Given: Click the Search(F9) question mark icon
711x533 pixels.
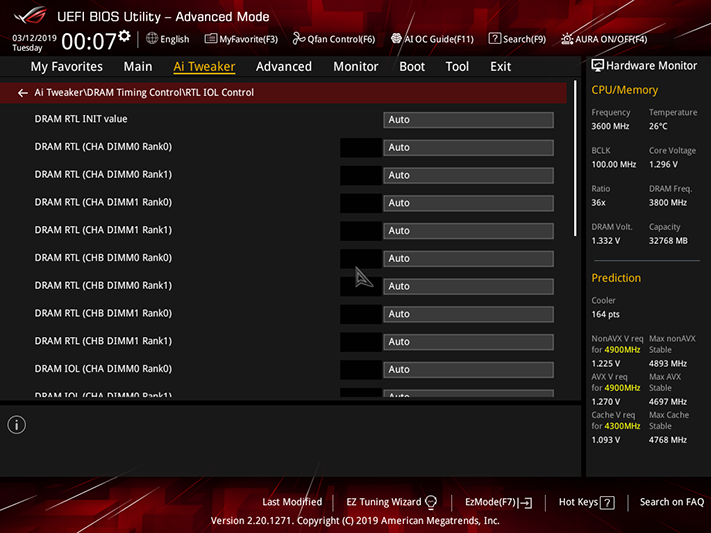Looking at the screenshot, I should (x=494, y=39).
